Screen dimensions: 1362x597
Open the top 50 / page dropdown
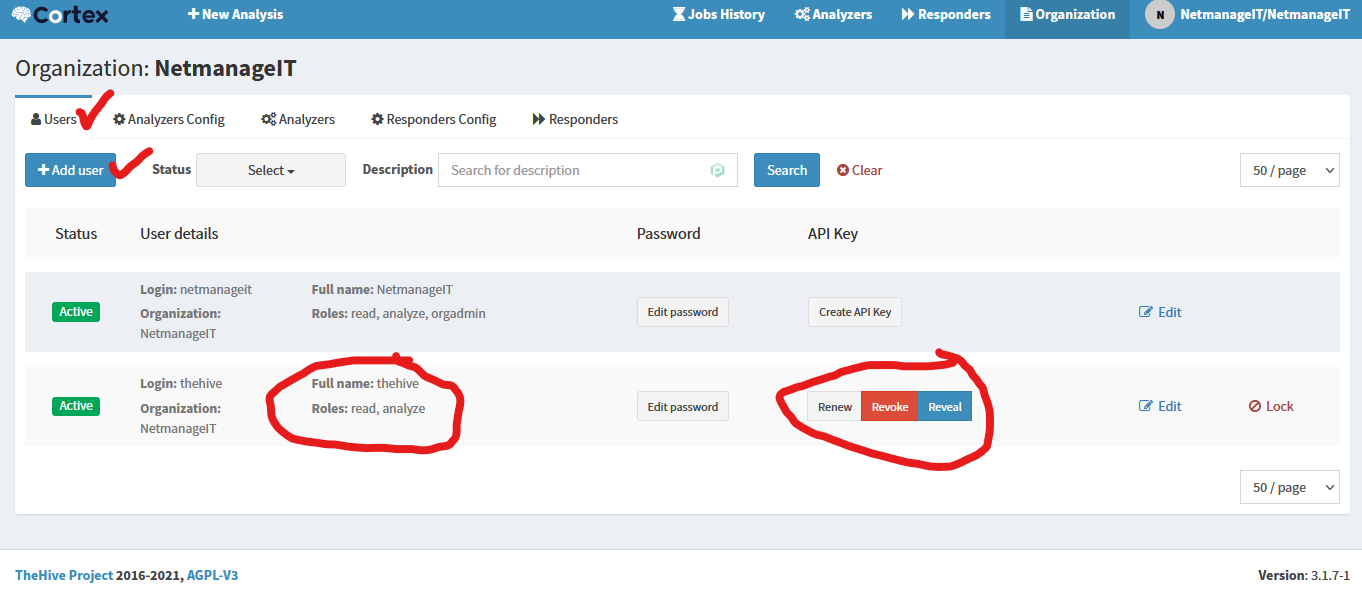1289,170
